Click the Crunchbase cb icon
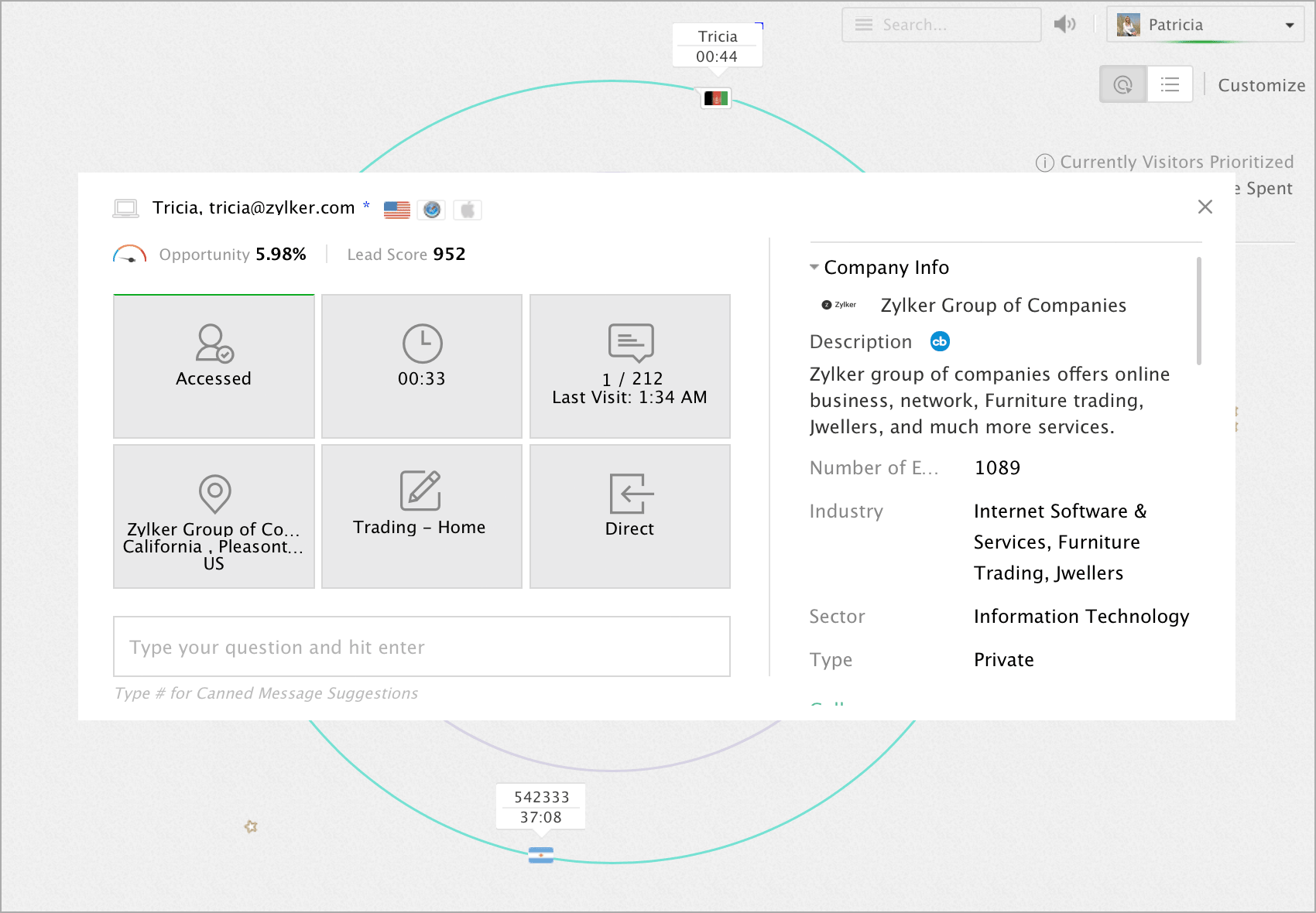The width and height of the screenshot is (1316, 913). click(940, 341)
